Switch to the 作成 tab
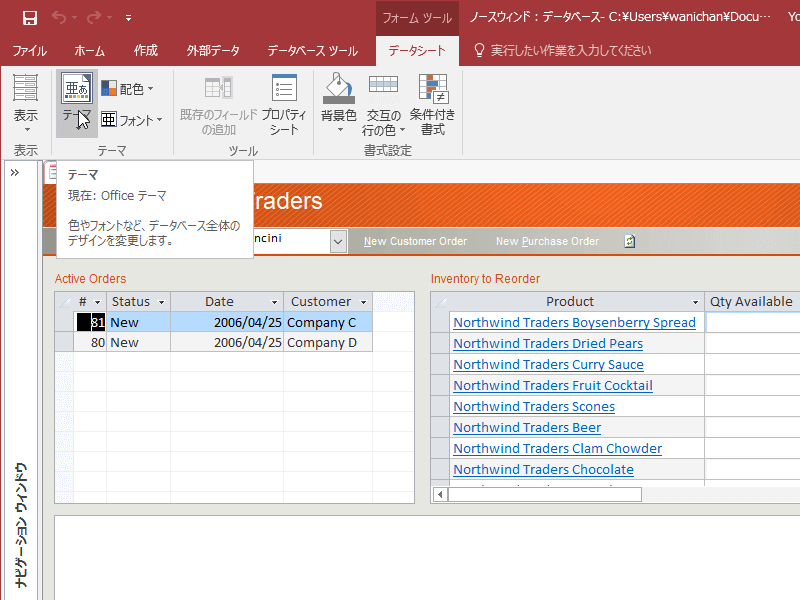 (146, 51)
